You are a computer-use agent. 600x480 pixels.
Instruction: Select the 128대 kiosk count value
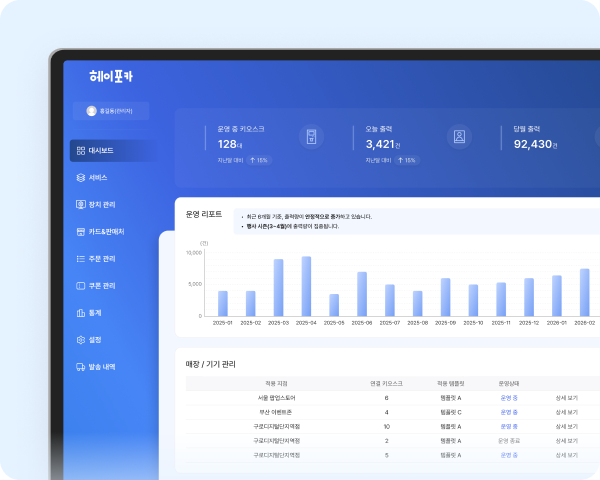click(x=230, y=144)
